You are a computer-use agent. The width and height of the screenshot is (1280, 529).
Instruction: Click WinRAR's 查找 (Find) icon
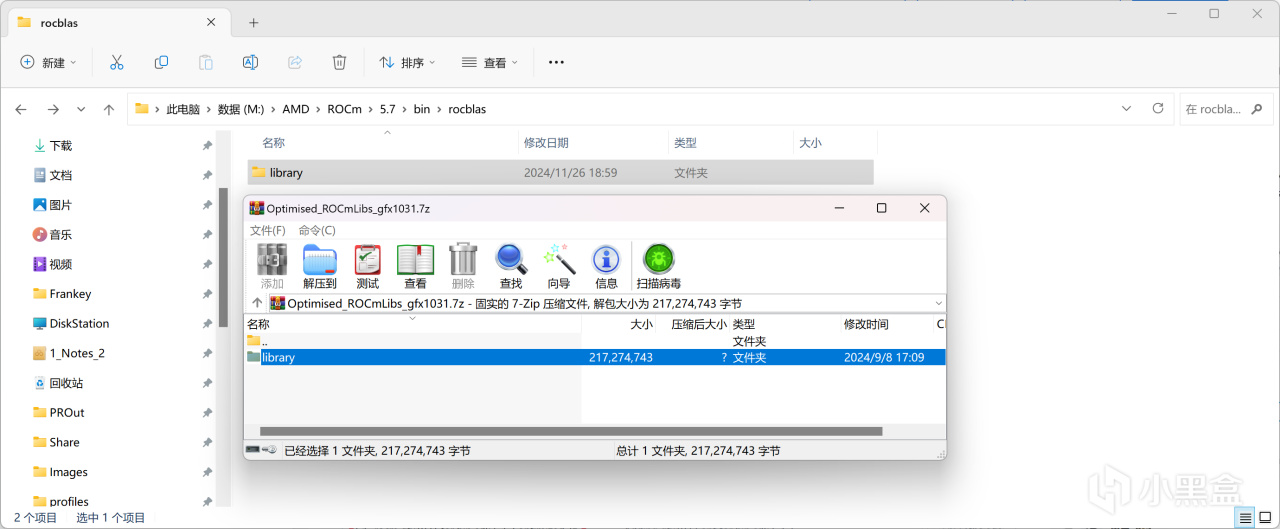511,266
